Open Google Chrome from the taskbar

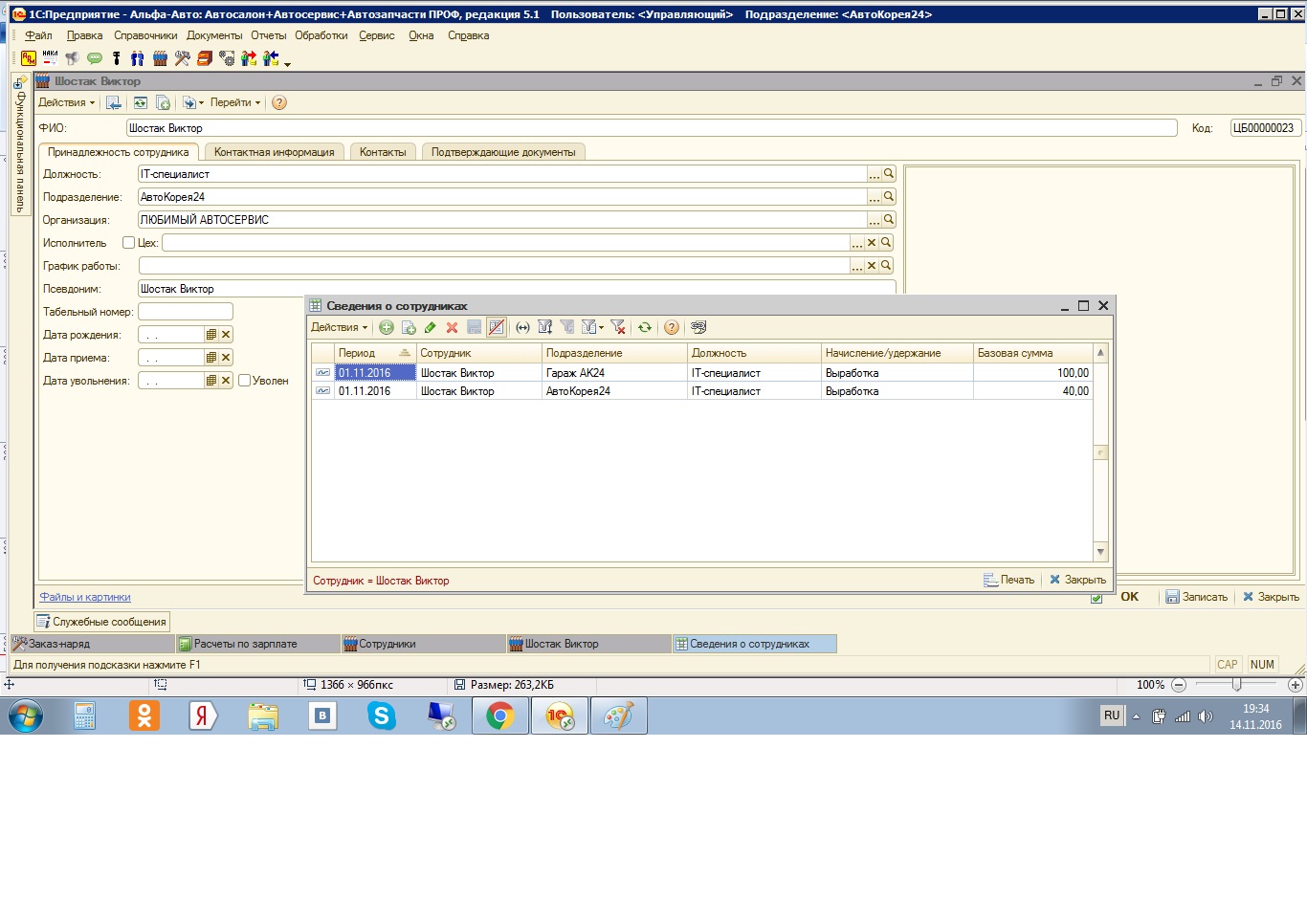pyautogui.click(x=500, y=715)
